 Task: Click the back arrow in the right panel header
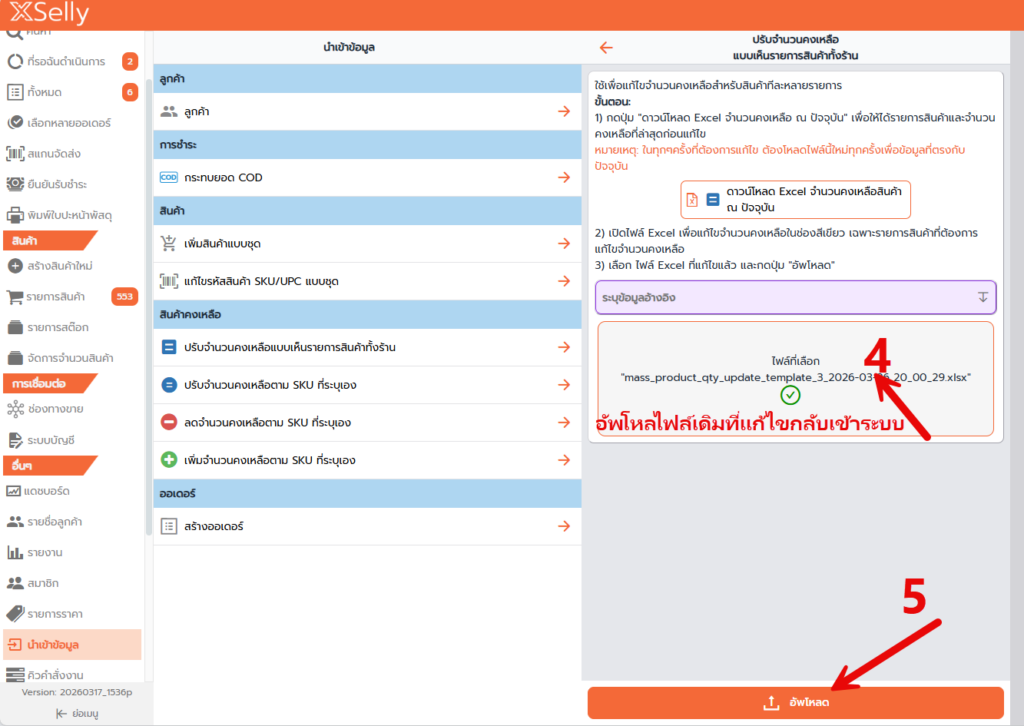click(x=606, y=47)
